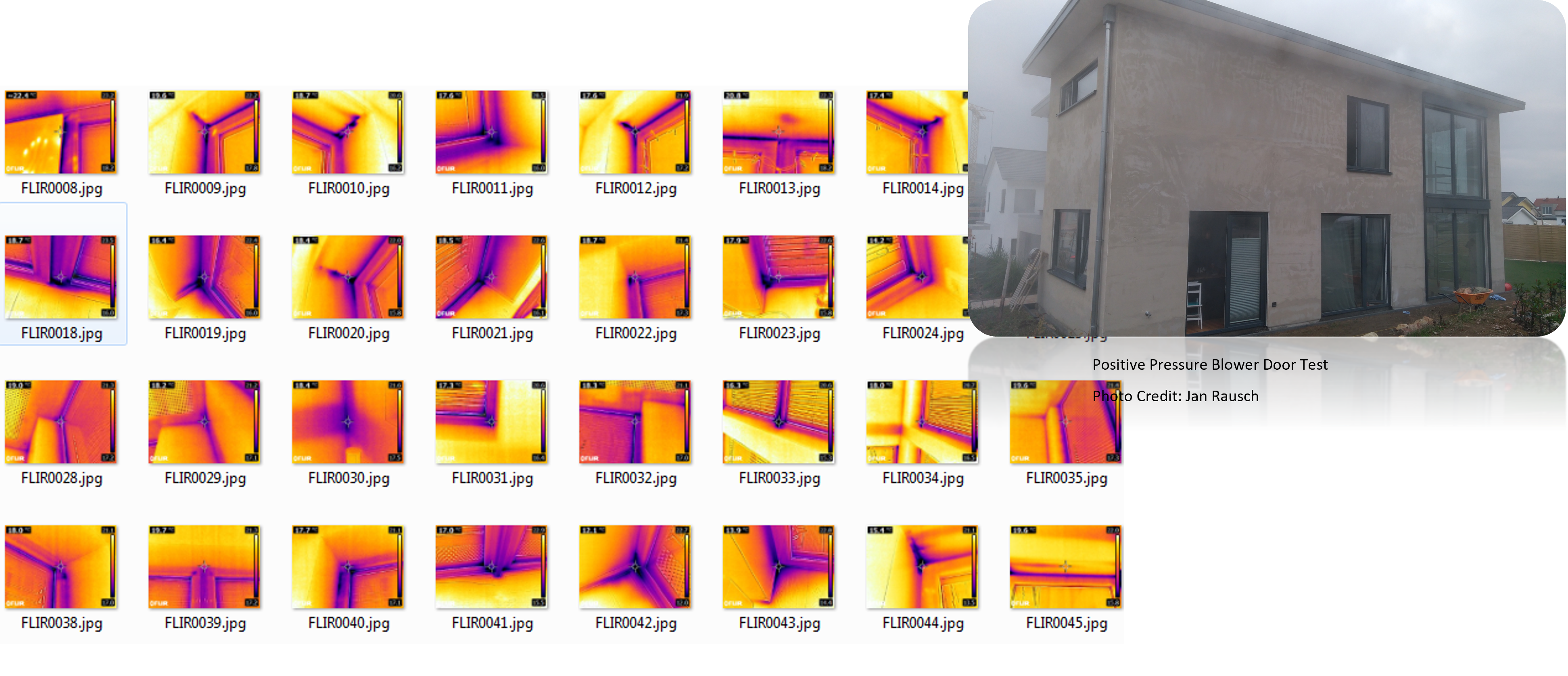Open FLIR0044.jpg thumbnail
The height and width of the screenshot is (676, 1568).
(923, 567)
